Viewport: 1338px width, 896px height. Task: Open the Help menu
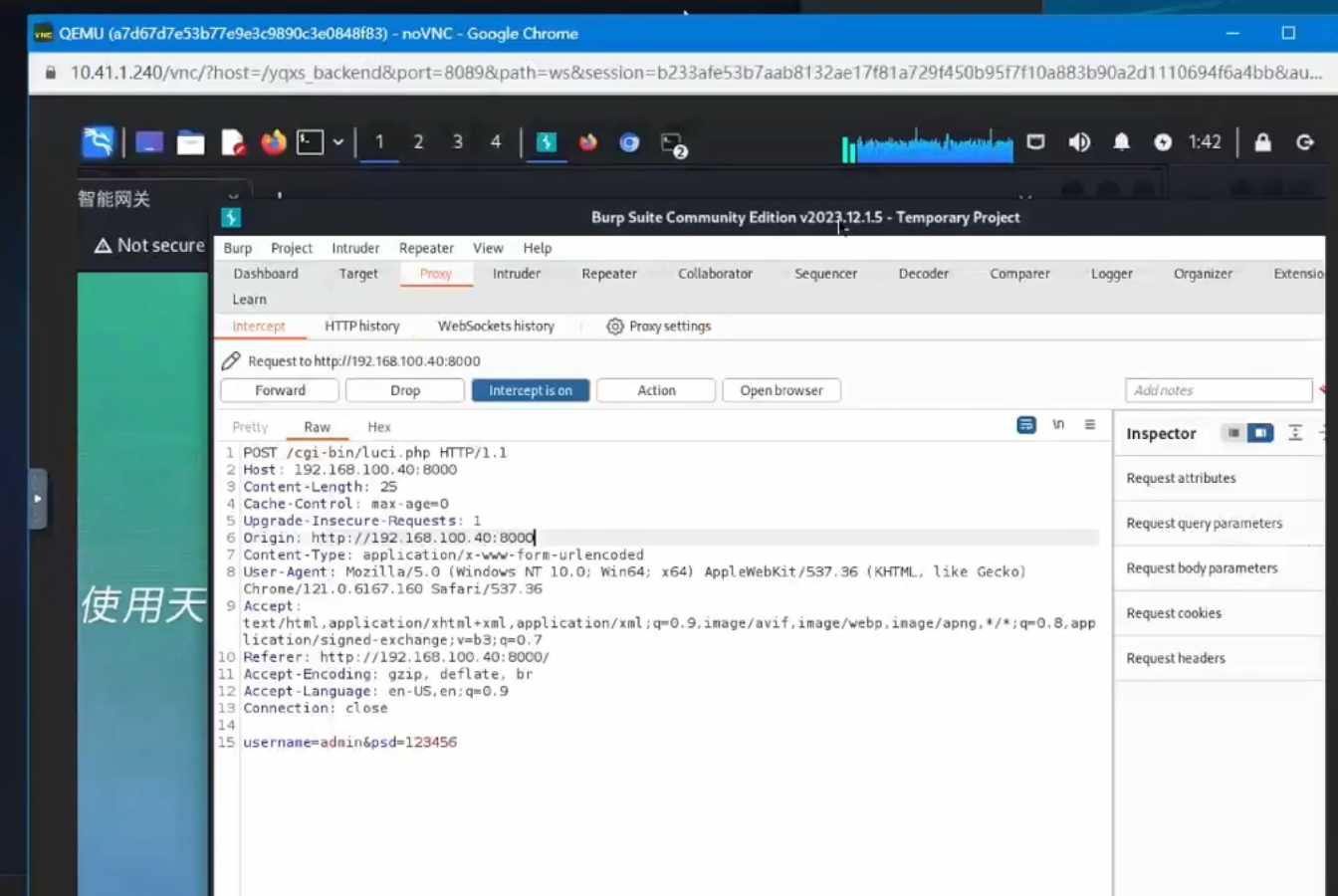pyautogui.click(x=538, y=248)
